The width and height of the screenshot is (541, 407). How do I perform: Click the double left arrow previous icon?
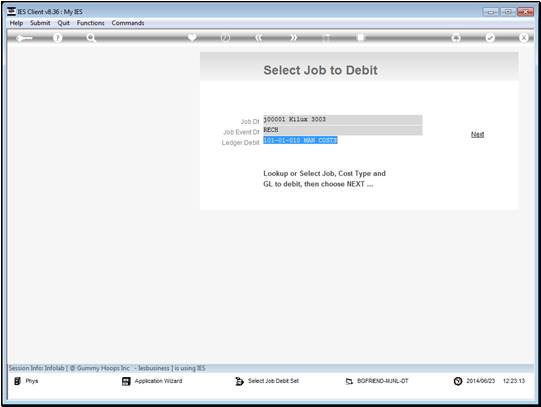click(x=259, y=38)
